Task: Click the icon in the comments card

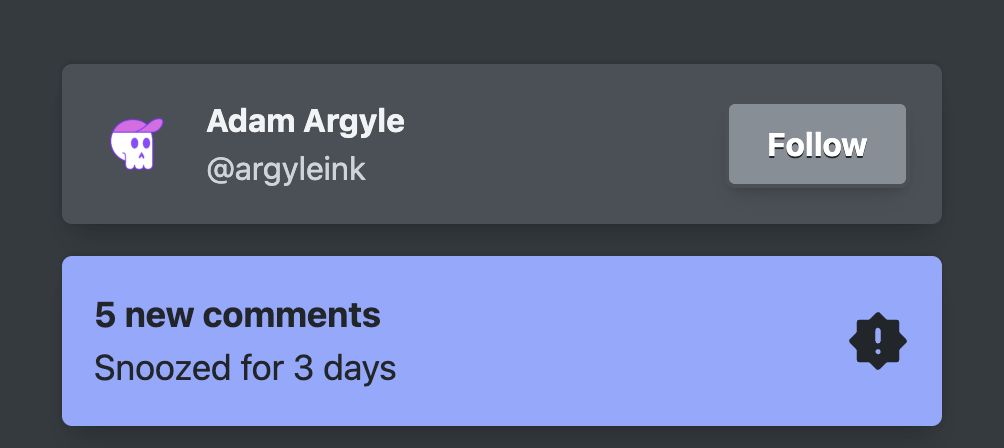Action: [x=877, y=342]
